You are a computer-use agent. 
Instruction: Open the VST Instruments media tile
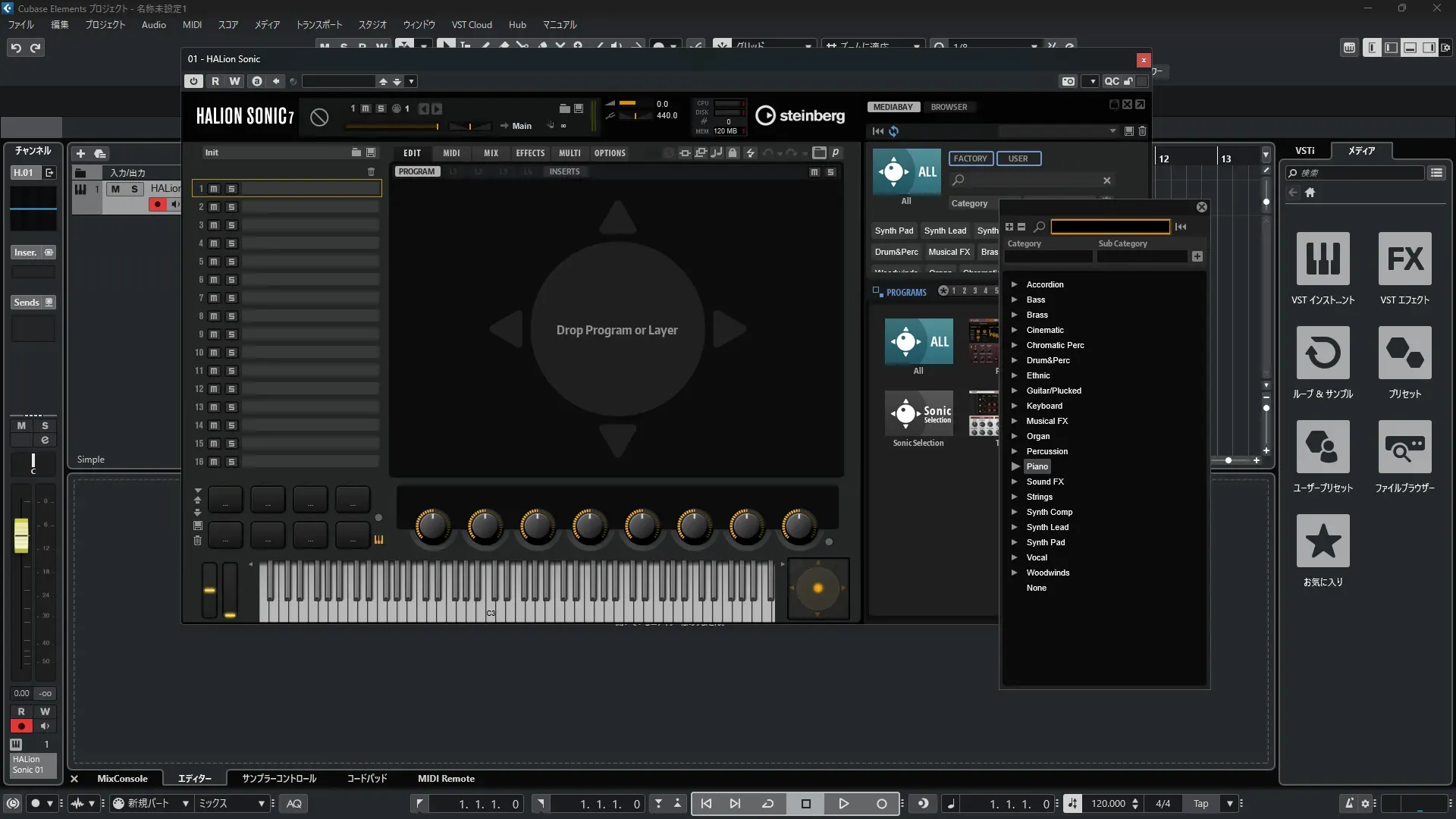point(1323,259)
